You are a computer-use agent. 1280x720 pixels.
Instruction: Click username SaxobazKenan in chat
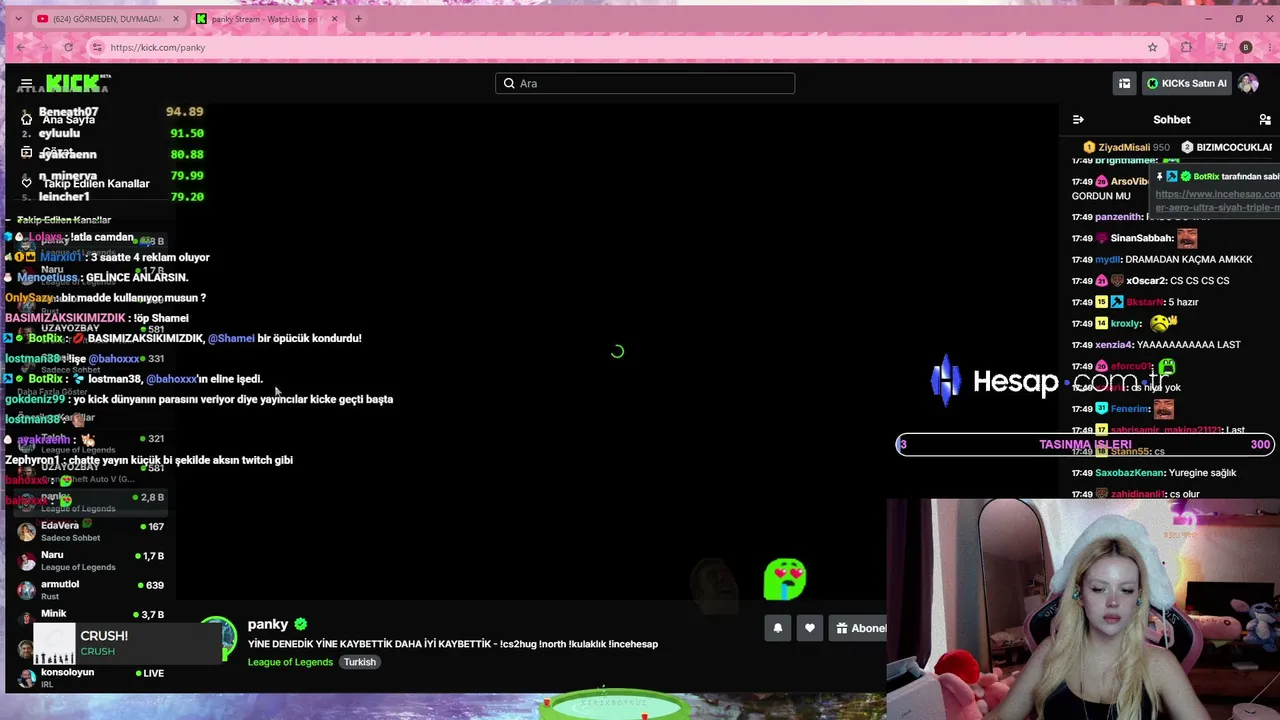click(1130, 473)
